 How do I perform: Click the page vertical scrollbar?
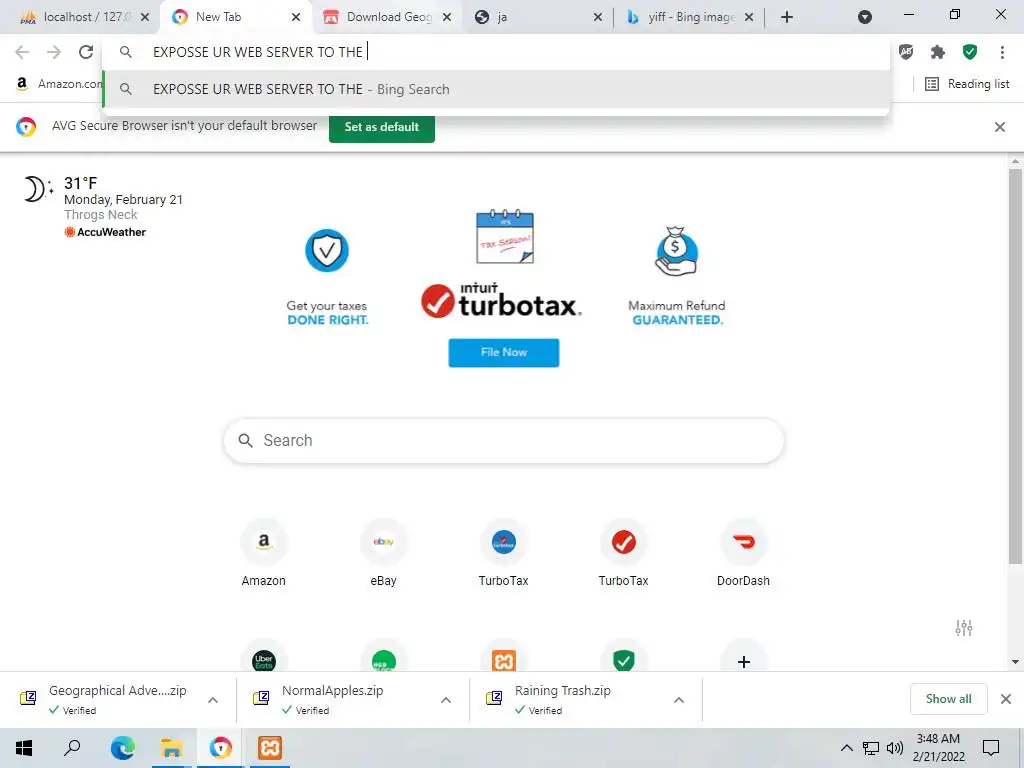coord(1015,366)
